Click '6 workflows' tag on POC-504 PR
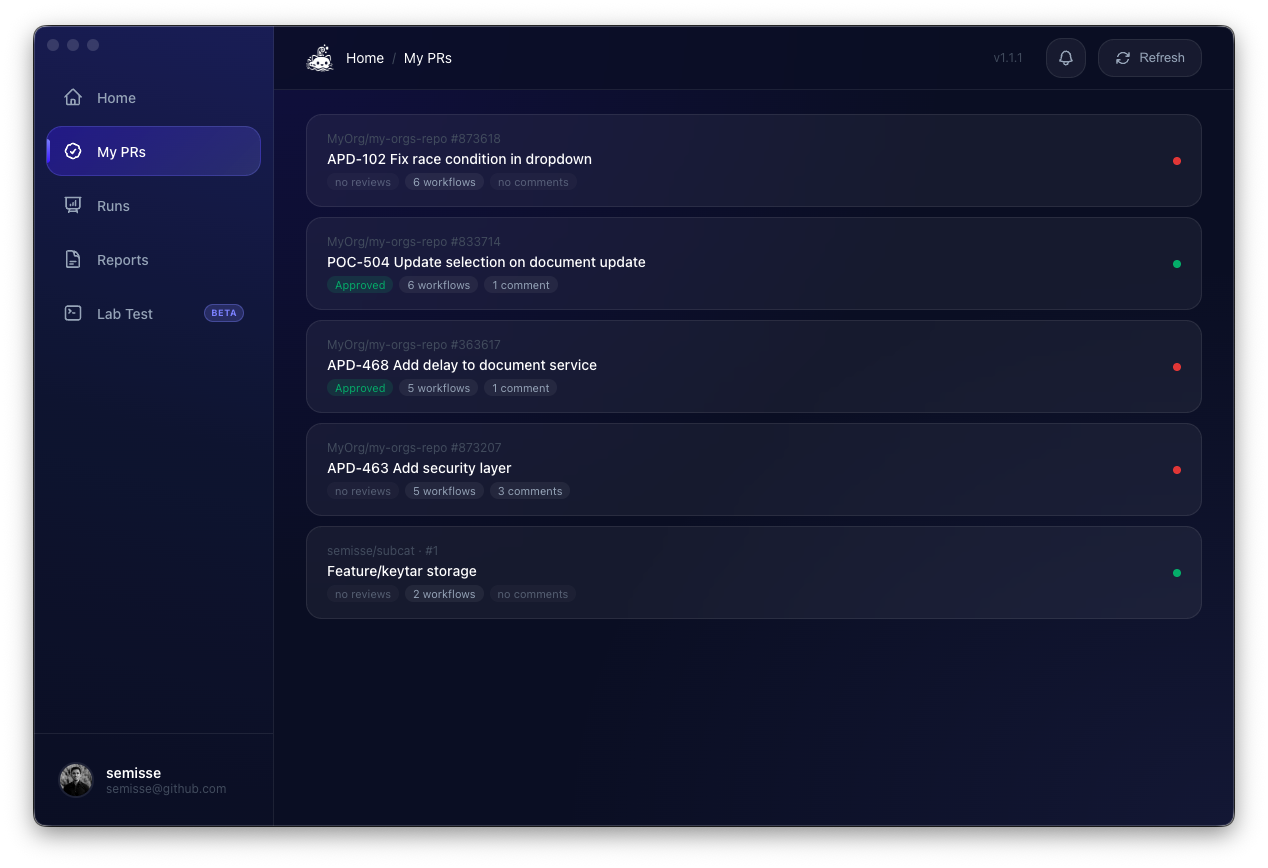The width and height of the screenshot is (1268, 868). (439, 285)
